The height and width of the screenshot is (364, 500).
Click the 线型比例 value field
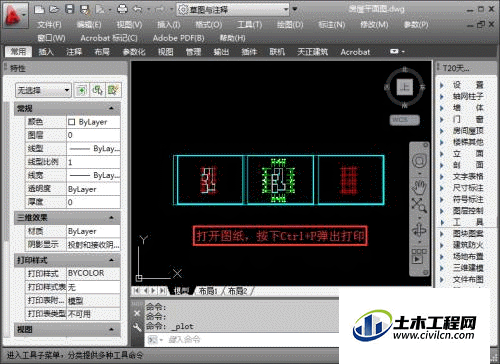point(93,162)
